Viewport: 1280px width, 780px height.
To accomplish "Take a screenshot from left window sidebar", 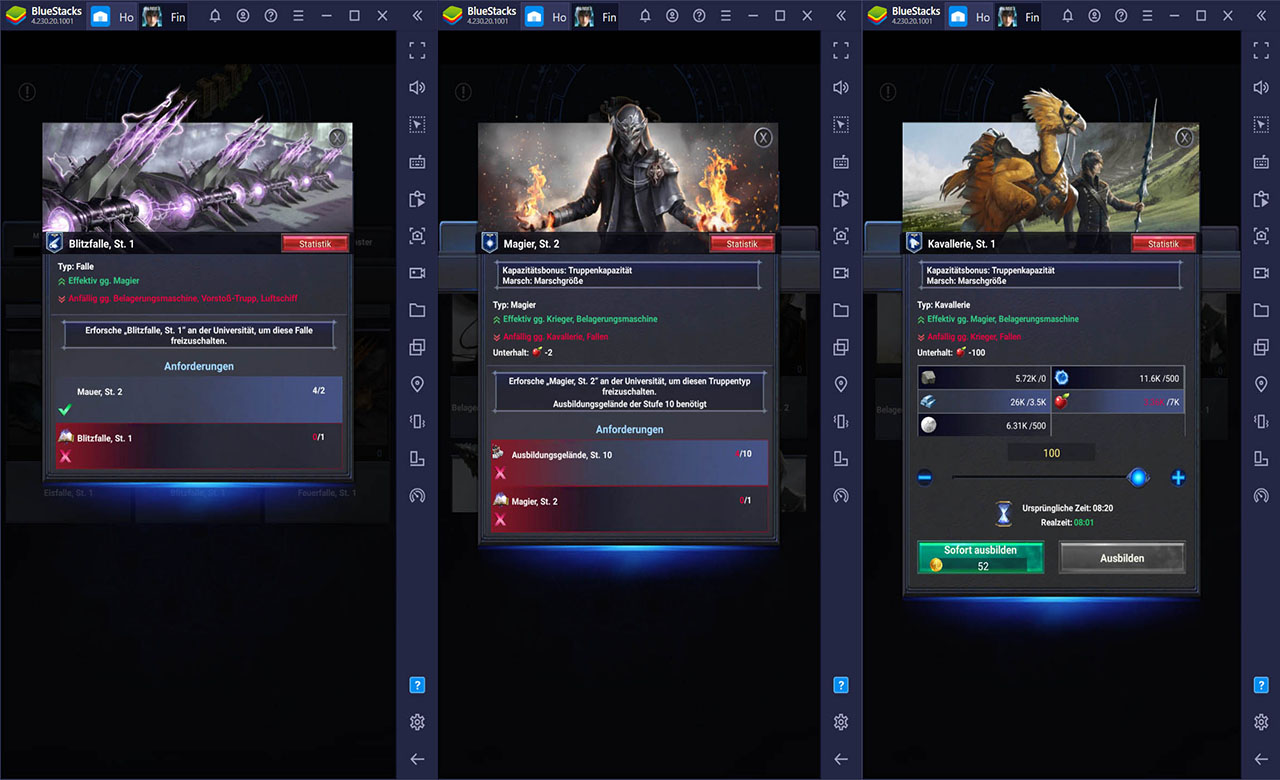I will (x=417, y=236).
